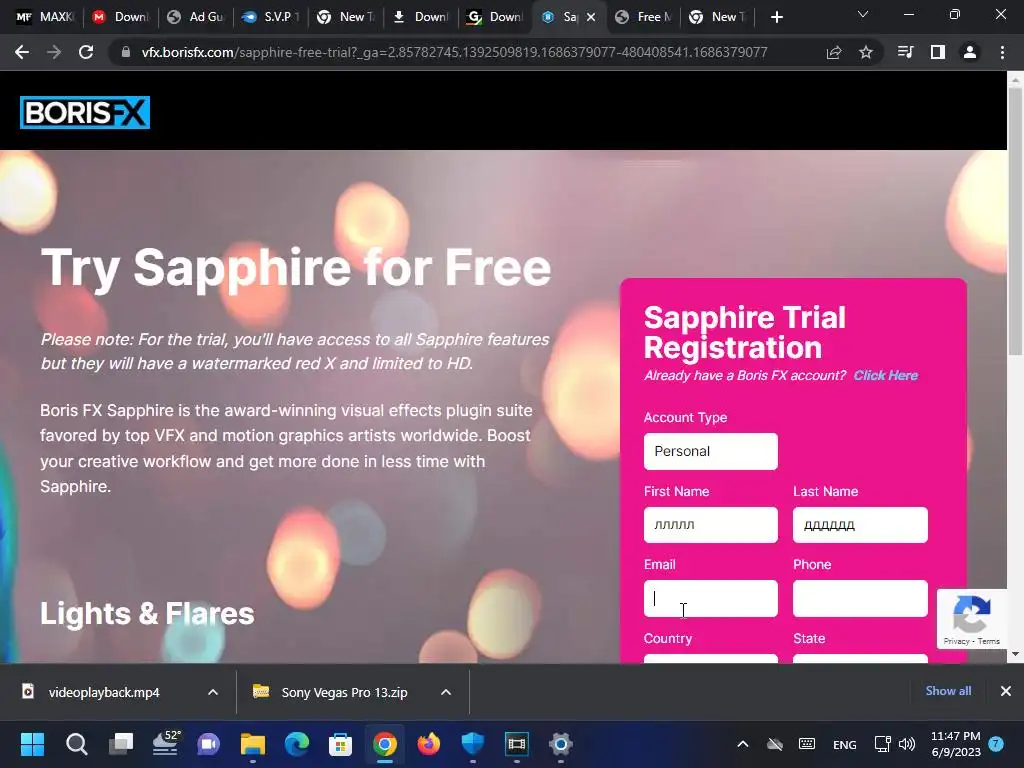Toggle the browser side panel icon
1024x768 pixels.
[x=938, y=52]
